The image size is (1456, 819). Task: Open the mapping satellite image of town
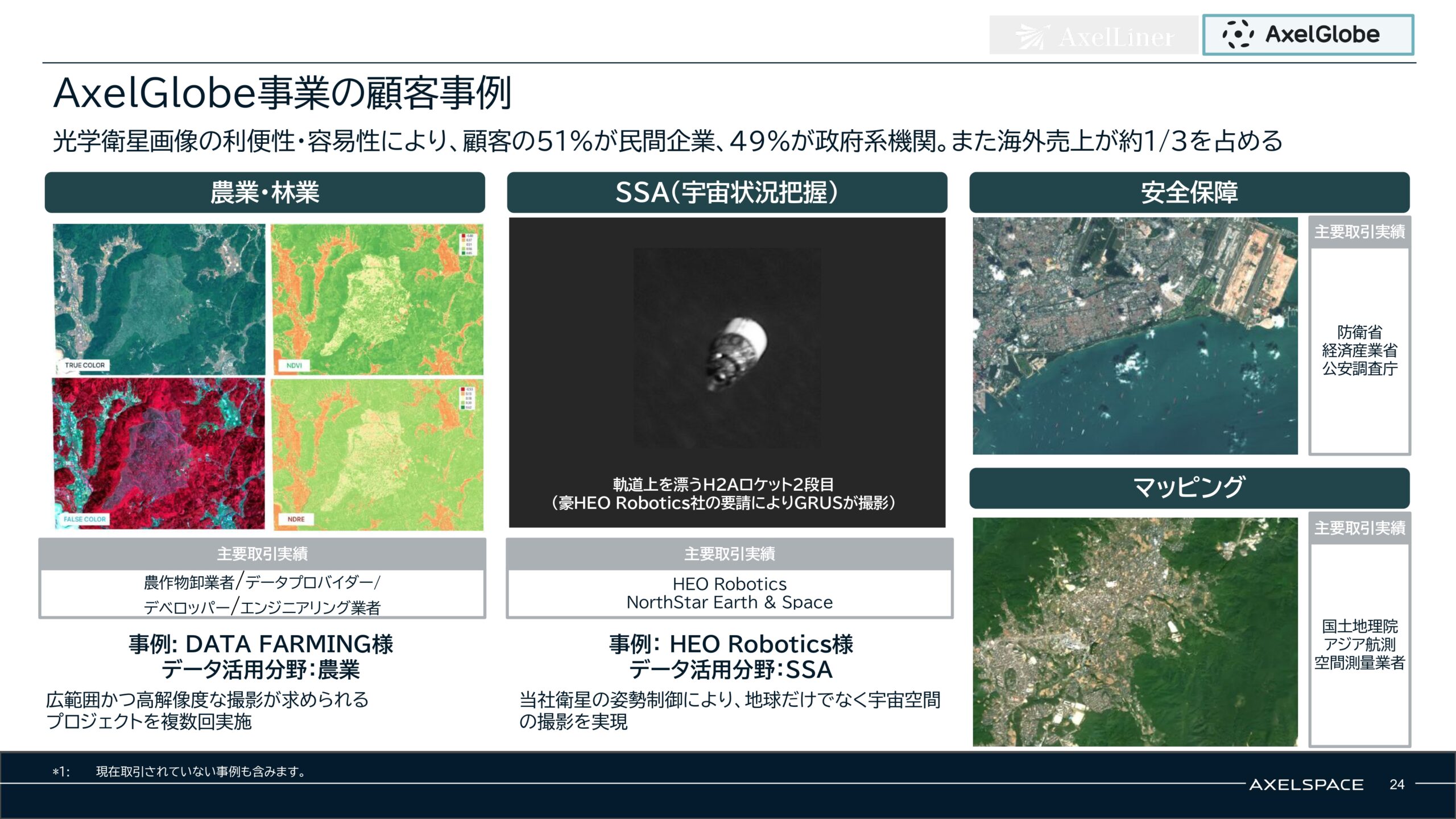click(1135, 632)
